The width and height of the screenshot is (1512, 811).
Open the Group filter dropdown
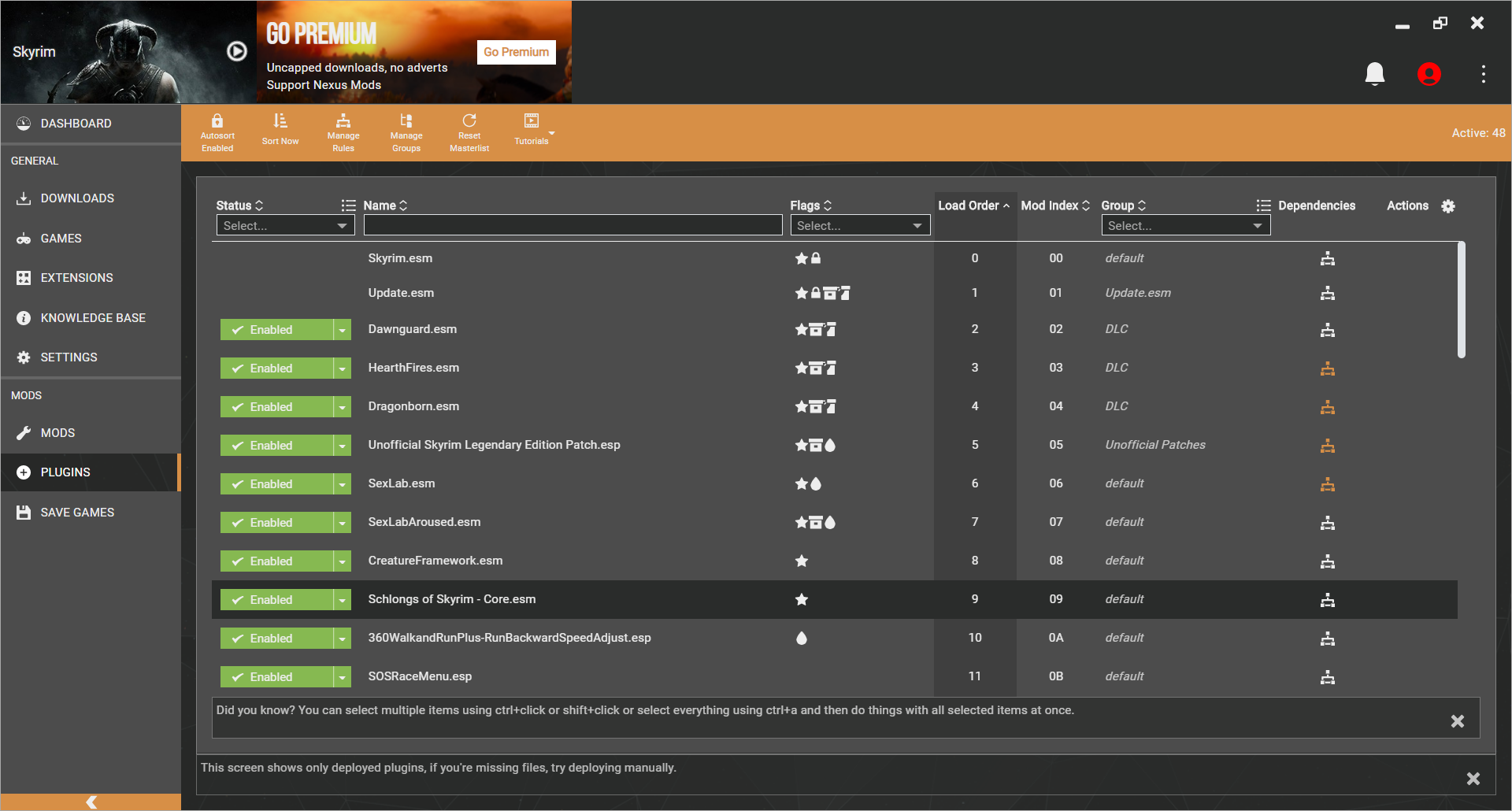click(x=1185, y=226)
